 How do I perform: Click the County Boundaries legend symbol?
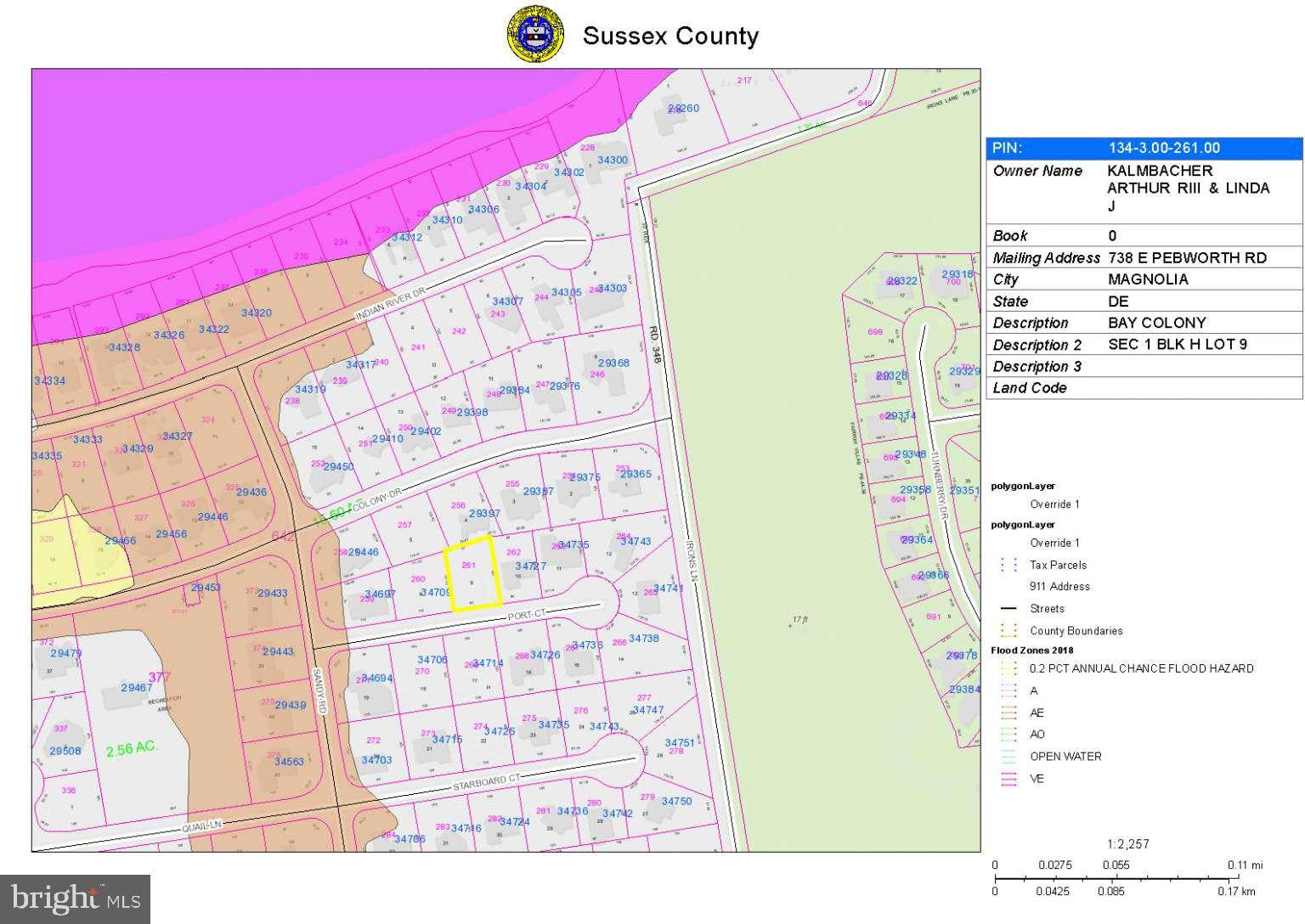[x=1008, y=631]
